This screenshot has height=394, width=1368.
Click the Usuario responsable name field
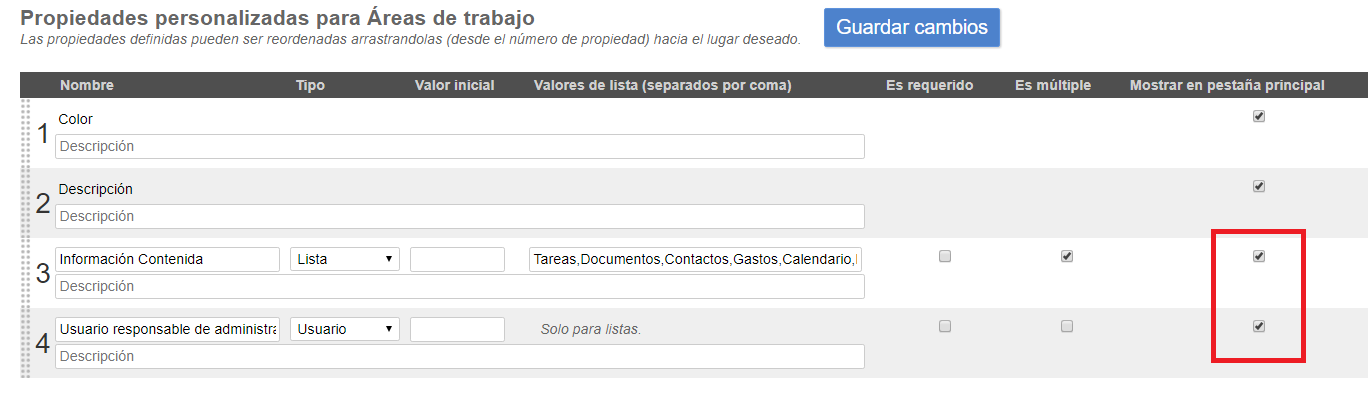click(167, 329)
